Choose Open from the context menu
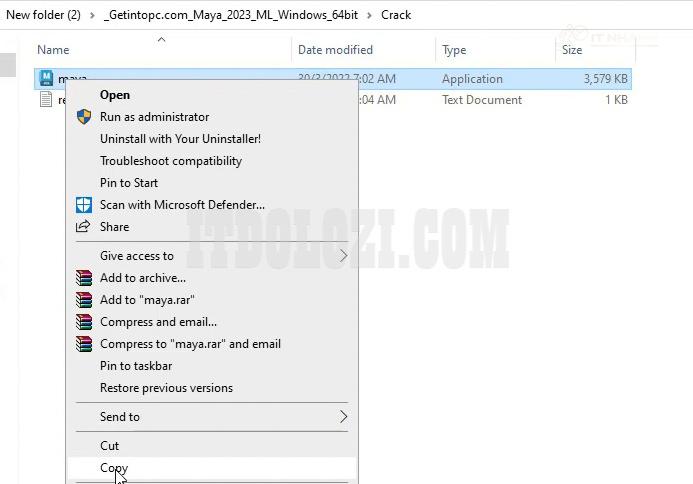The width and height of the screenshot is (693, 484). pyautogui.click(x=115, y=95)
